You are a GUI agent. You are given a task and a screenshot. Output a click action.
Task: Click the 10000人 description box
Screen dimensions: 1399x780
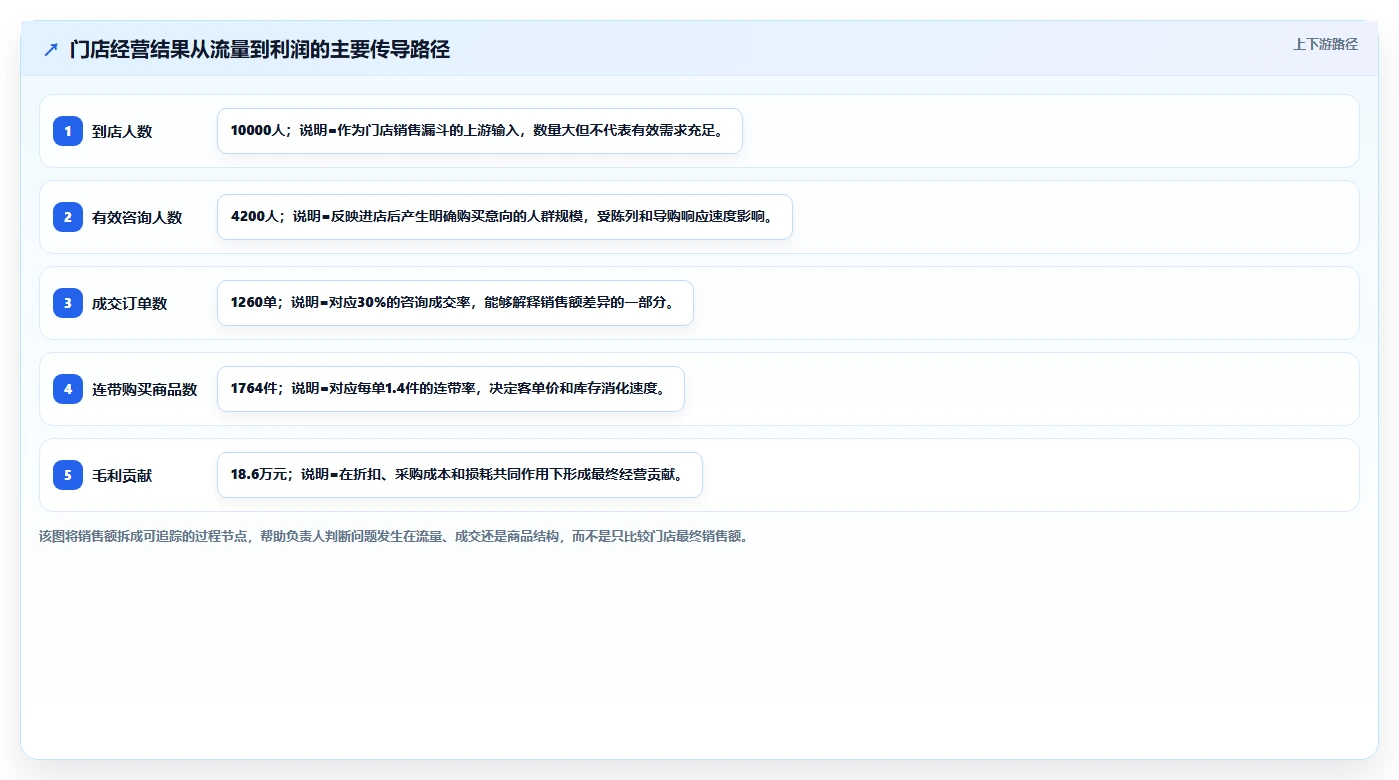(480, 131)
